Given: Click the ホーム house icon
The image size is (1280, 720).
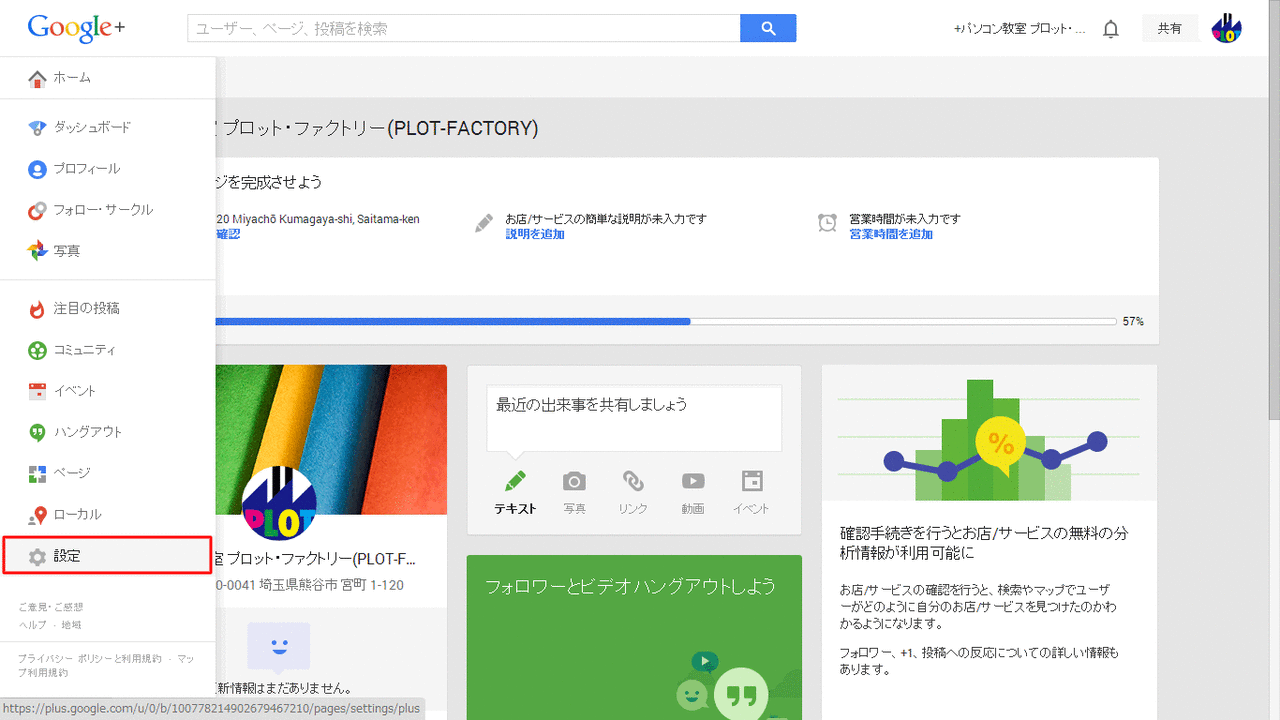Looking at the screenshot, I should (x=37, y=78).
